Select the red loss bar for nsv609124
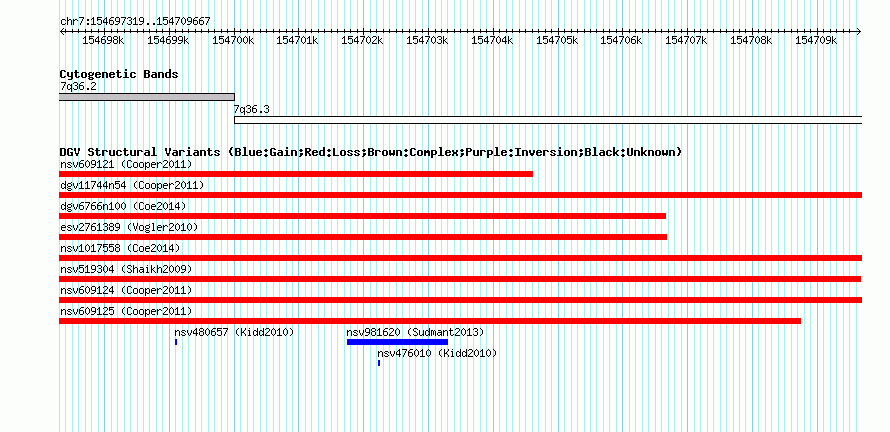Screen dimensions: 890x432 point(460,300)
